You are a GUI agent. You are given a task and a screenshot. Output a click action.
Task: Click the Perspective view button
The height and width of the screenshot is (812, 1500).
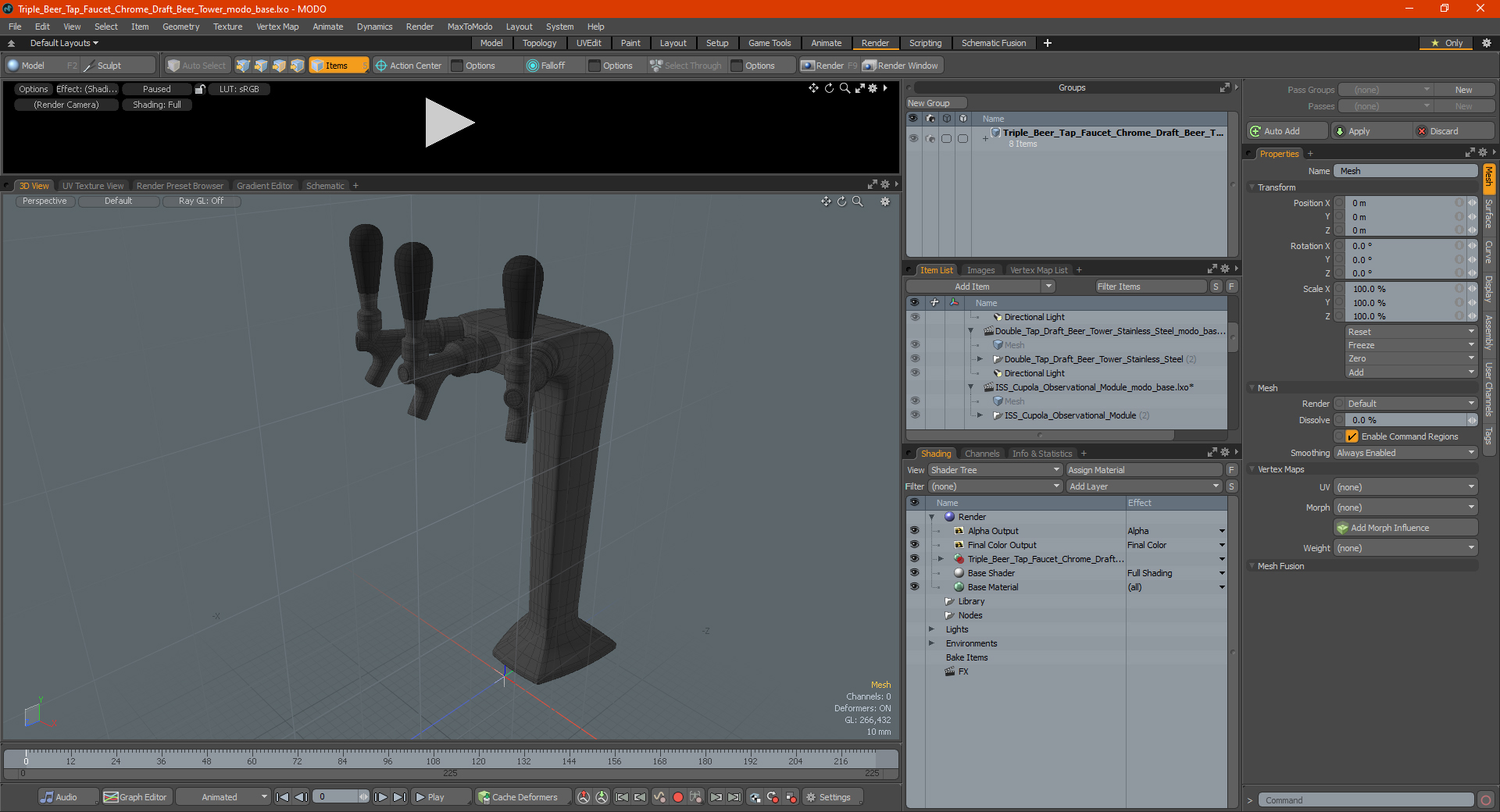click(x=45, y=201)
